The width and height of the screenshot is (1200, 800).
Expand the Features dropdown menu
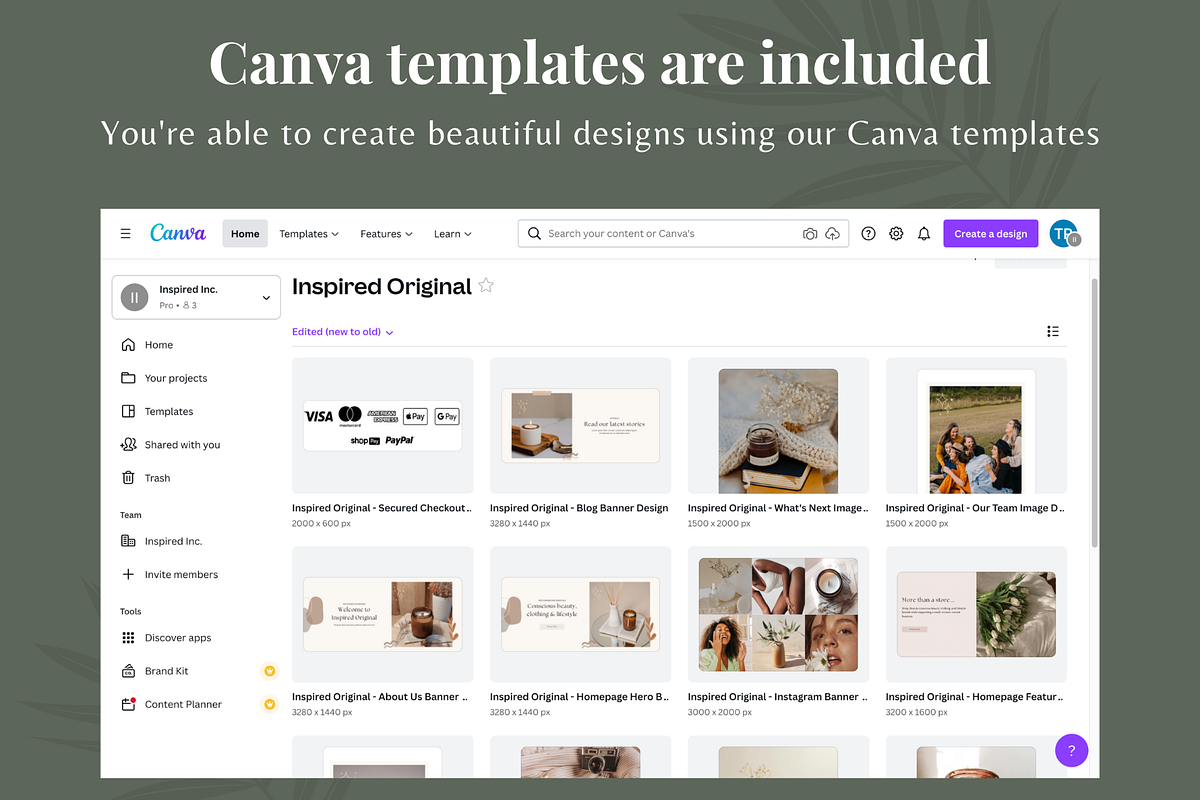tap(387, 234)
